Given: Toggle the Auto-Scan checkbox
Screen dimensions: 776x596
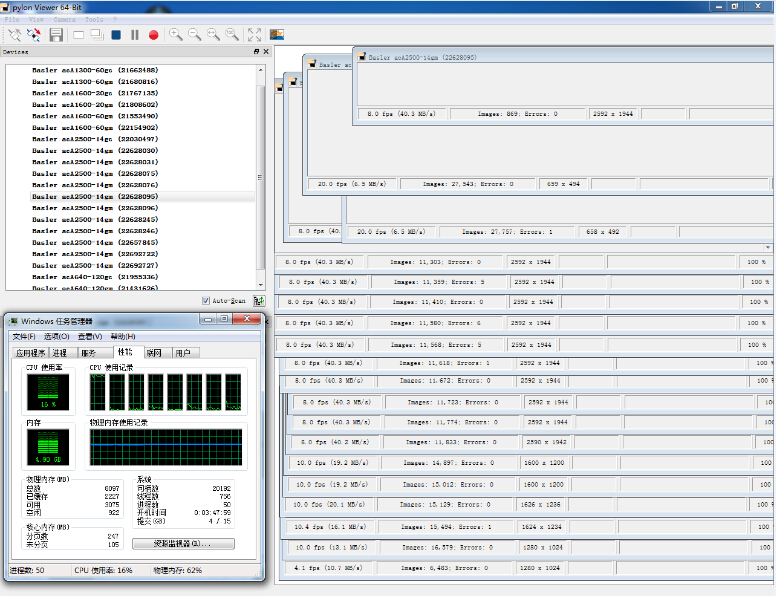Looking at the screenshot, I should tap(206, 300).
